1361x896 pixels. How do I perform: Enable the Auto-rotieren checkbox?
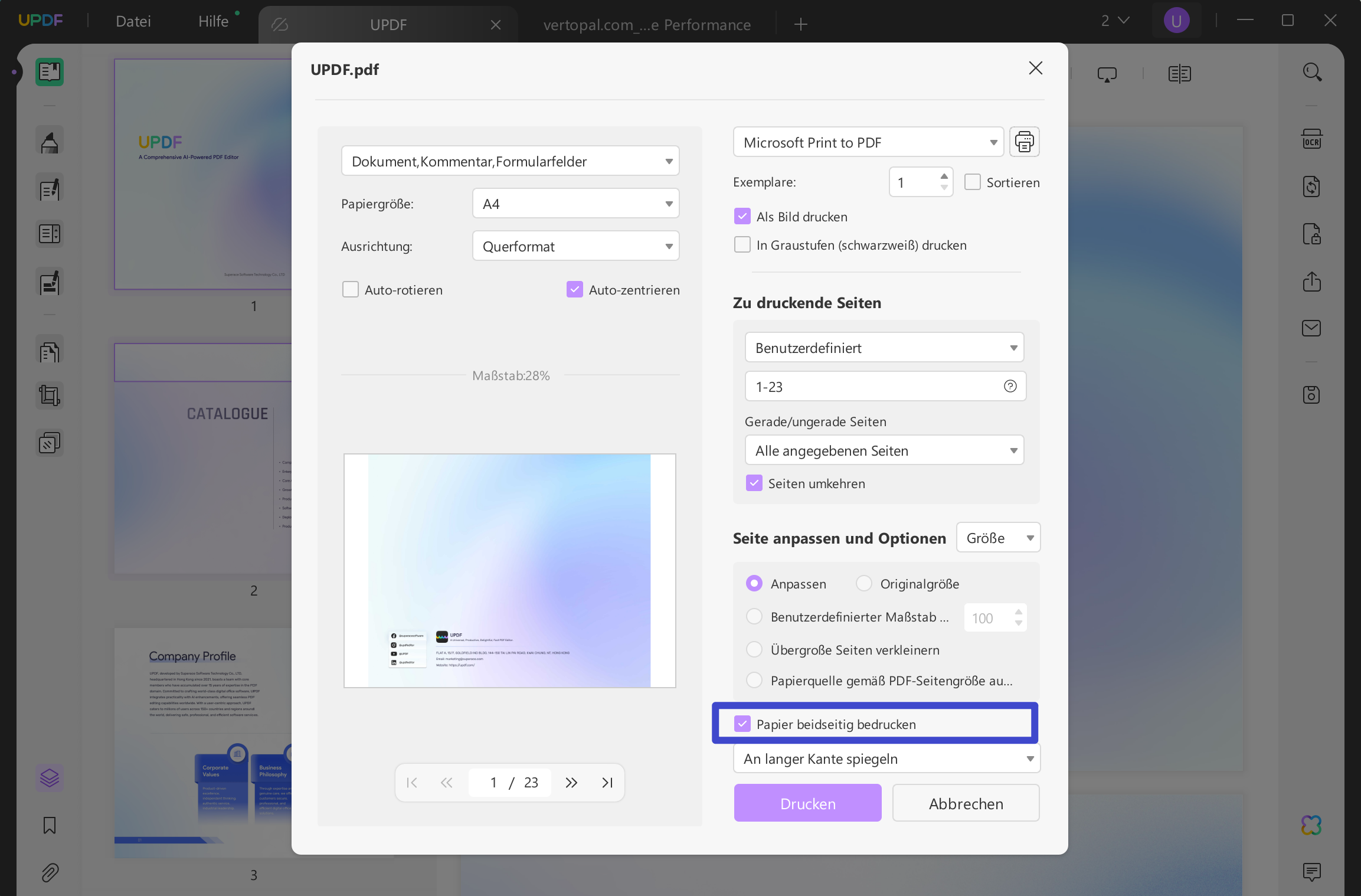pos(351,290)
